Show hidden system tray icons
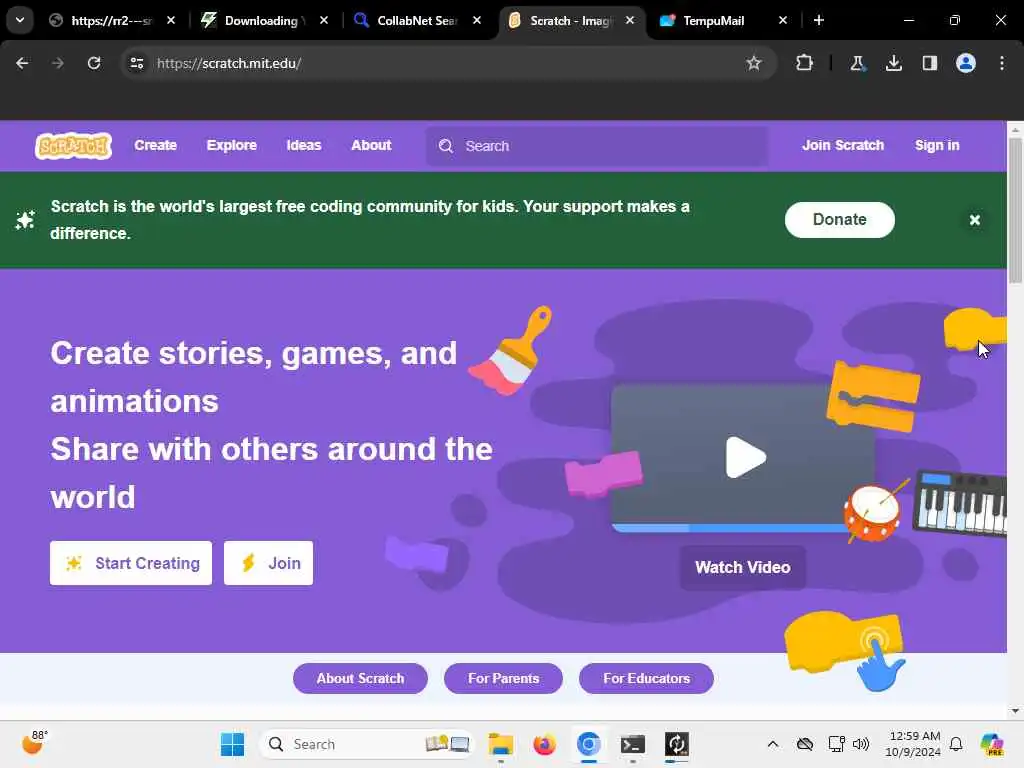The height and width of the screenshot is (768, 1024). click(773, 744)
